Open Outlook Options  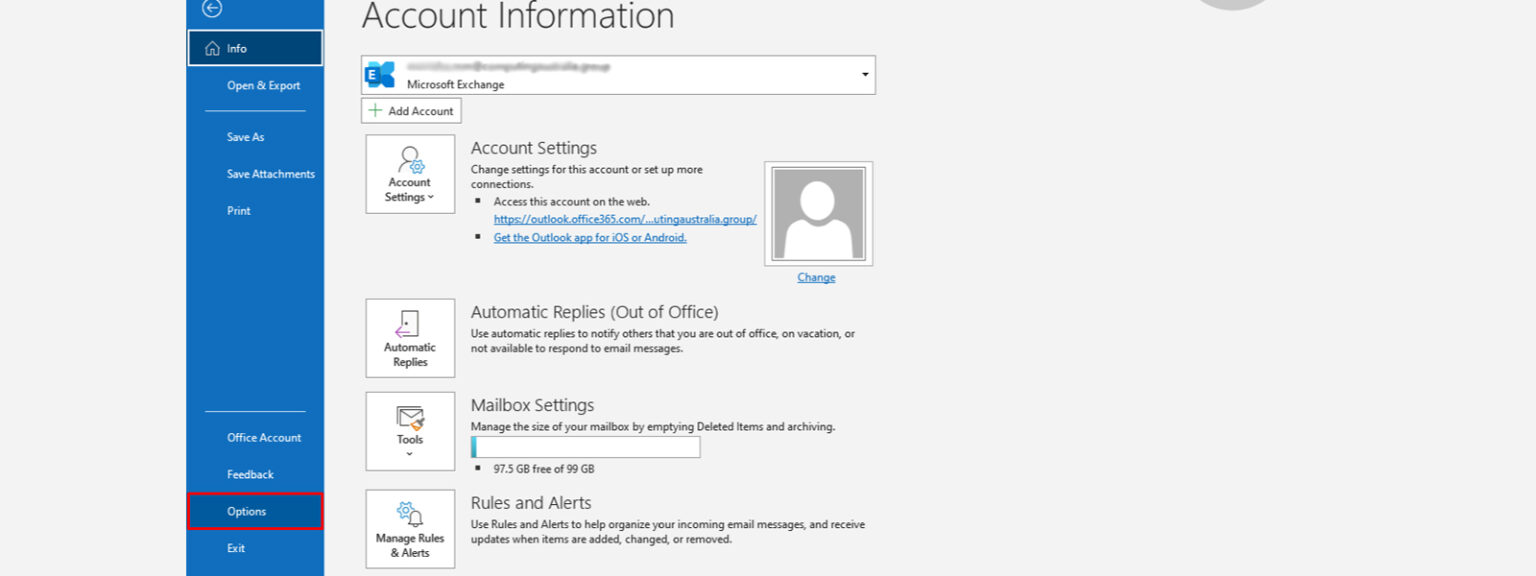tap(255, 511)
